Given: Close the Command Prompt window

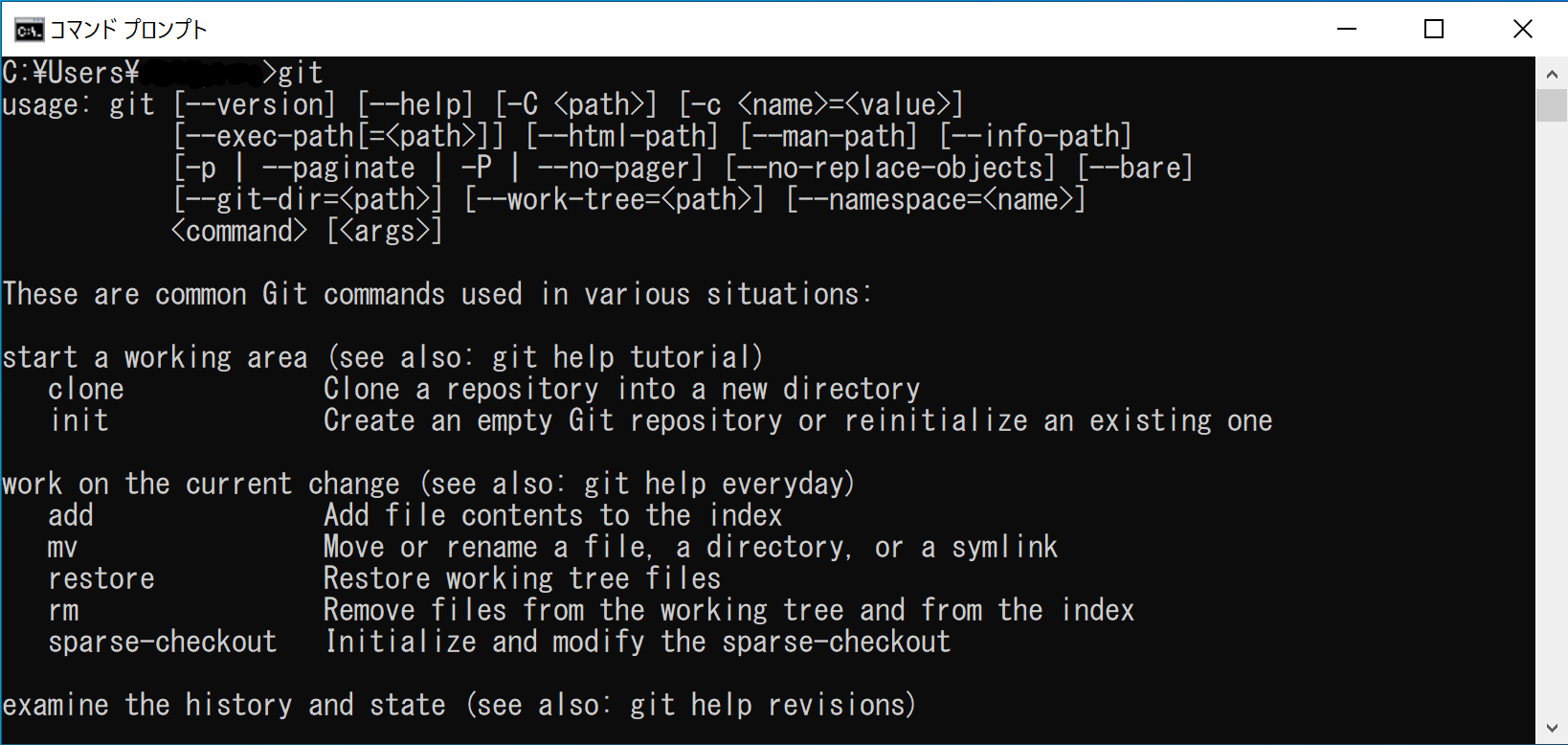Looking at the screenshot, I should click(1522, 29).
